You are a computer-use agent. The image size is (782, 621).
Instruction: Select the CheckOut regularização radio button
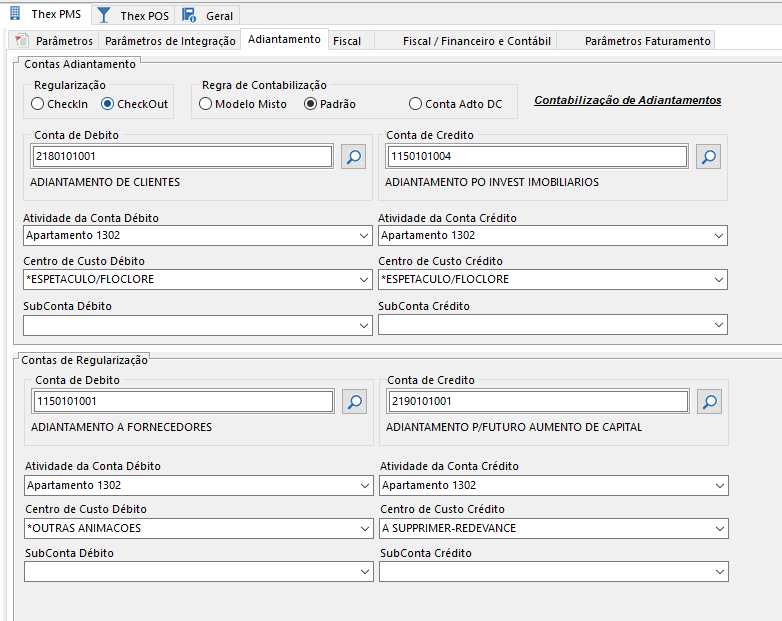pyautogui.click(x=108, y=104)
